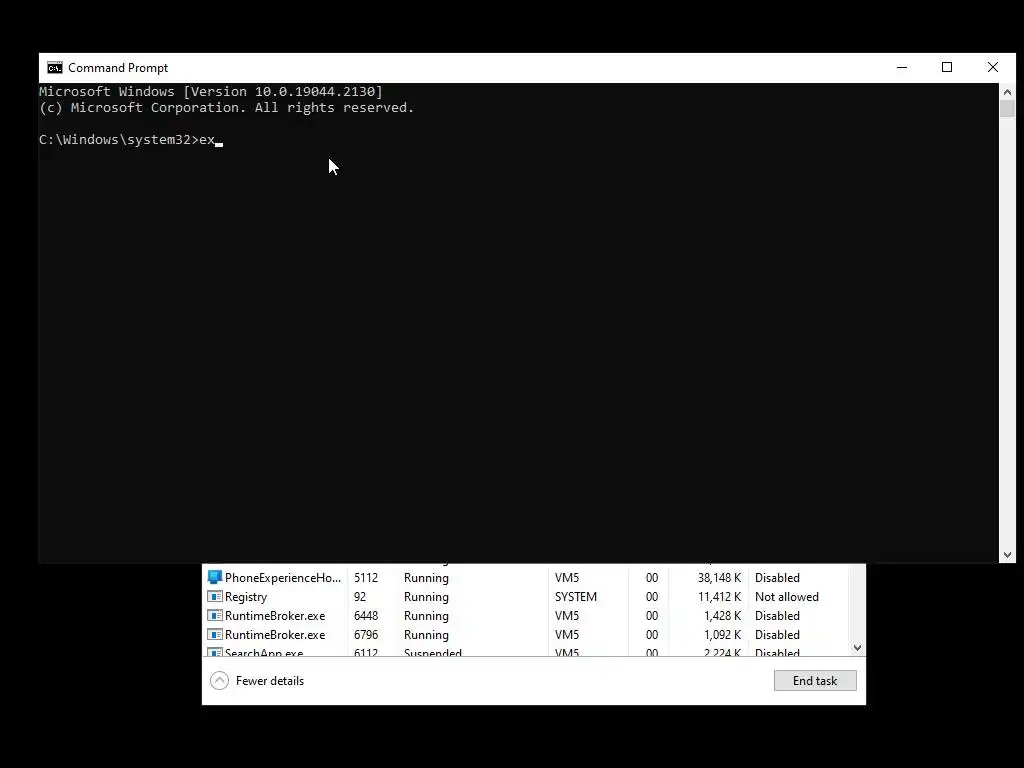Click SYSTEM user name cell
This screenshot has height=768, width=1024.
click(575, 597)
